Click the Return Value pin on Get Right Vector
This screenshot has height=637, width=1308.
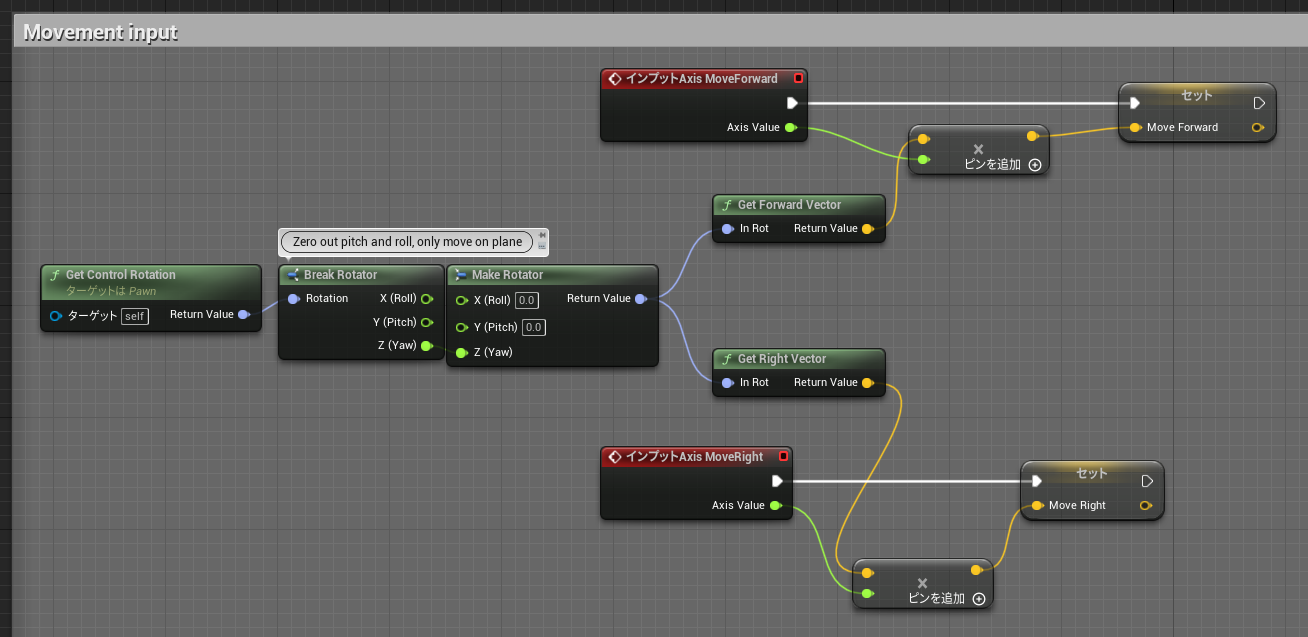867,382
